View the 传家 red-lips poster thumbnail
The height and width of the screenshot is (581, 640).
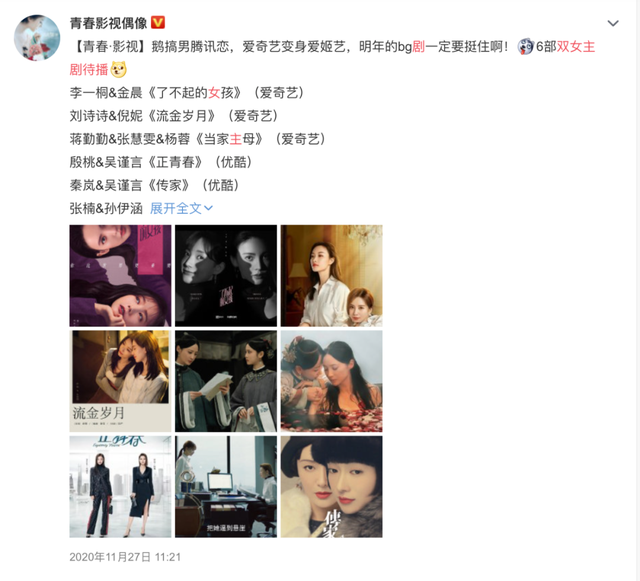[331, 486]
